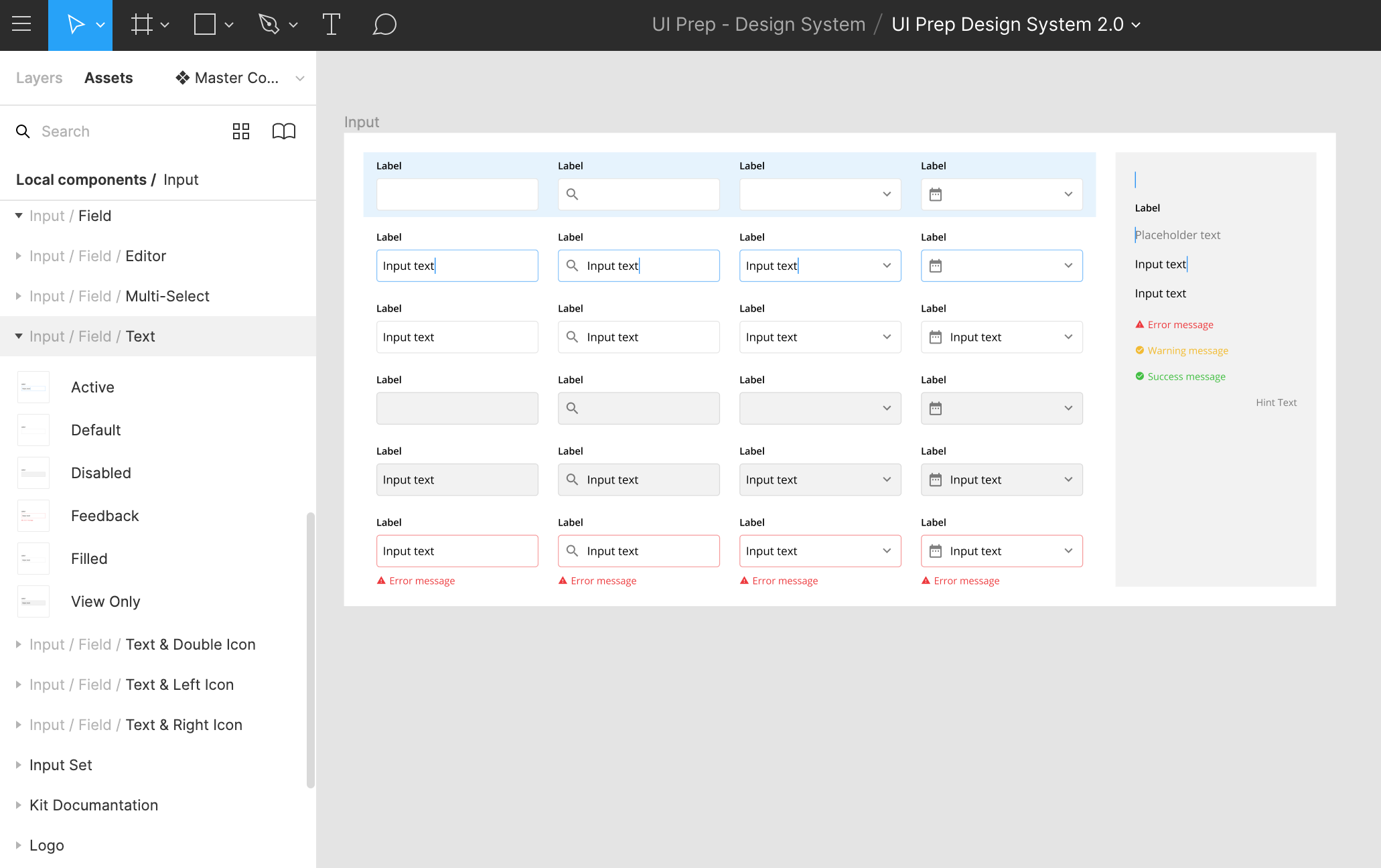Expand the Input / Field / Editor section
The height and width of the screenshot is (868, 1381).
pos(19,255)
